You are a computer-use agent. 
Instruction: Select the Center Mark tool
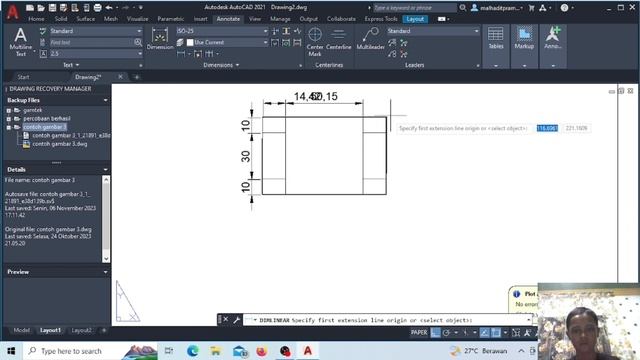(315, 42)
